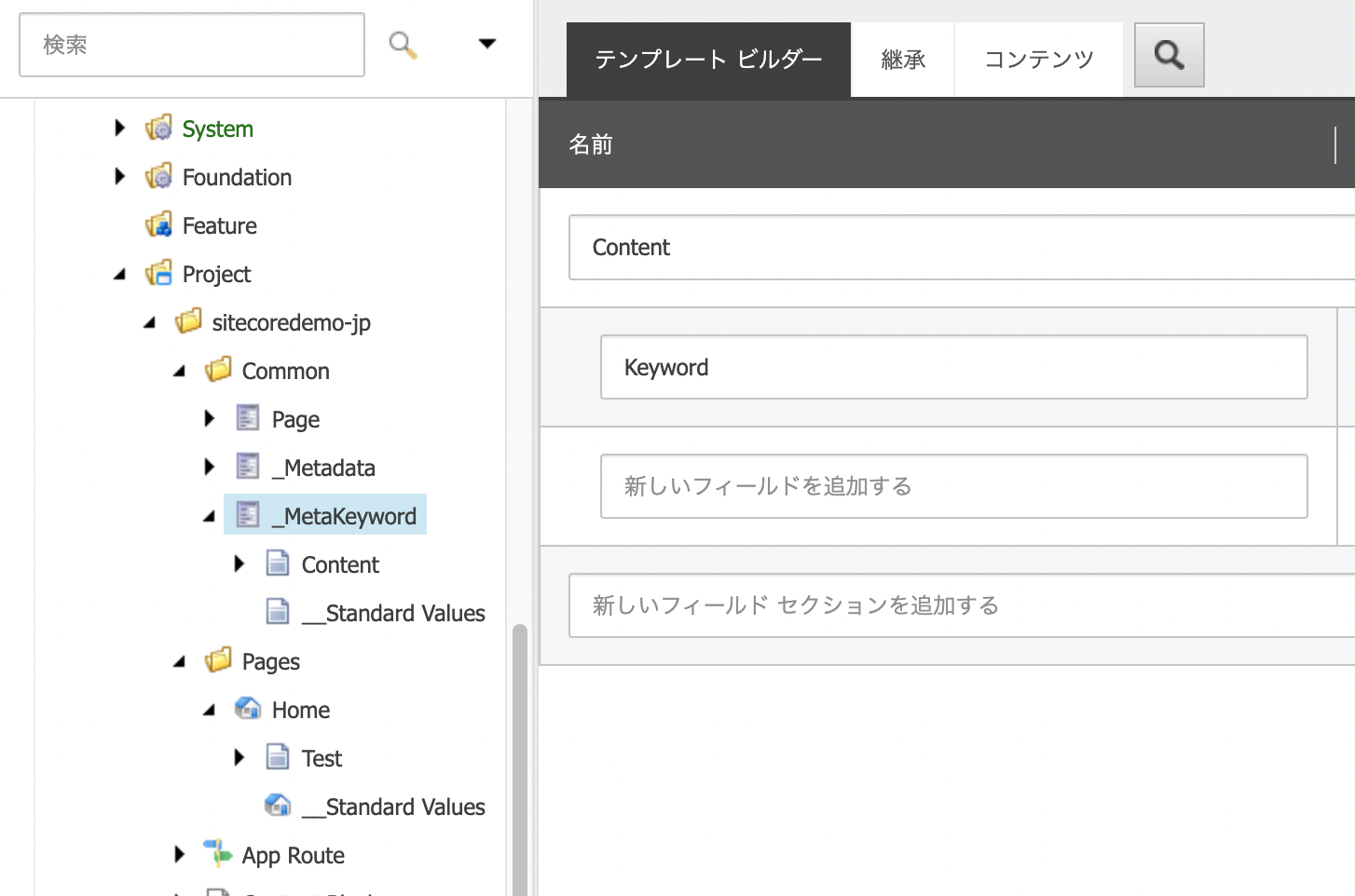The height and width of the screenshot is (896, 1355).
Task: Click the Project folder icon
Action: coord(159,273)
